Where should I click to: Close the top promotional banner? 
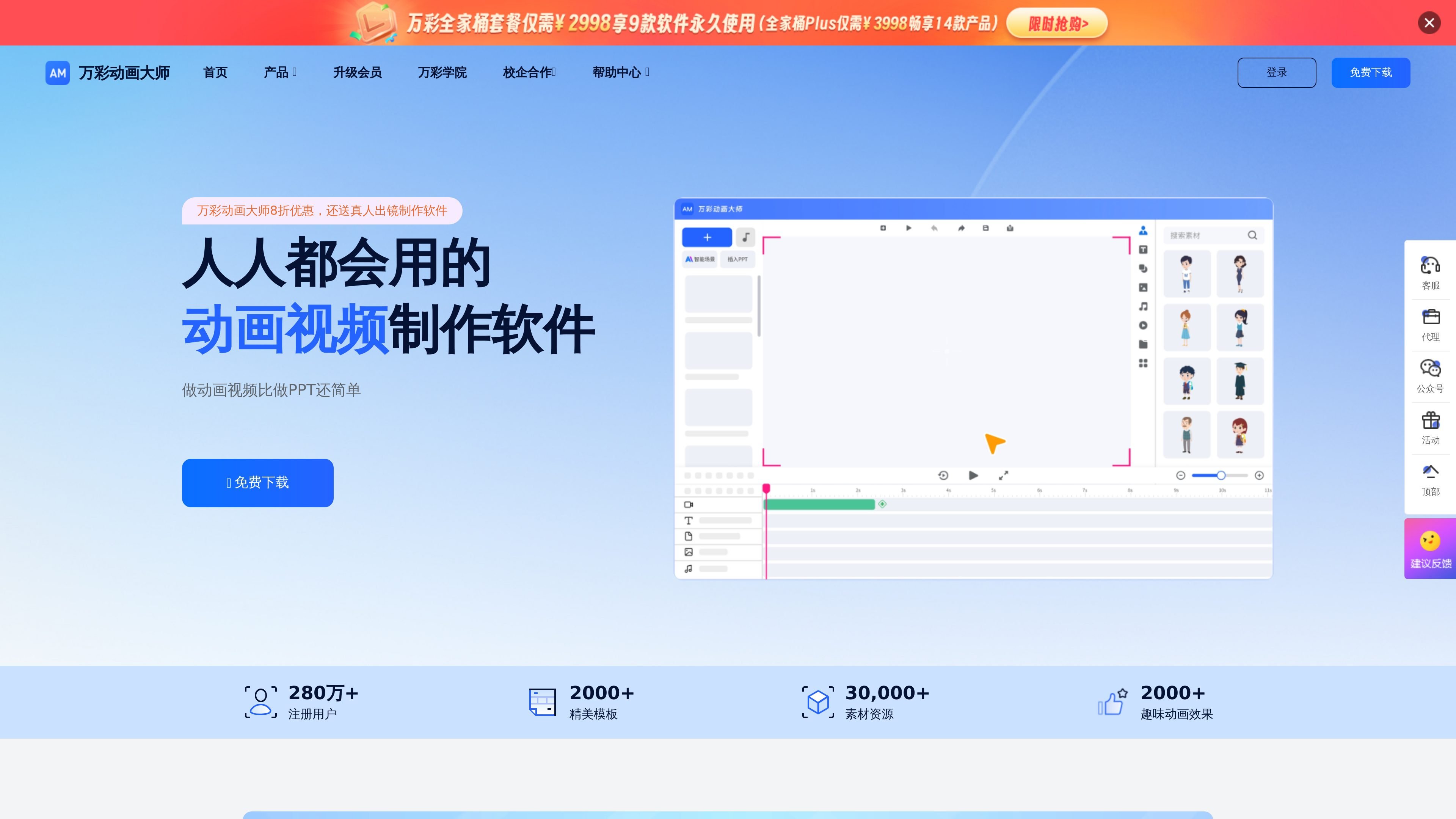[x=1429, y=23]
